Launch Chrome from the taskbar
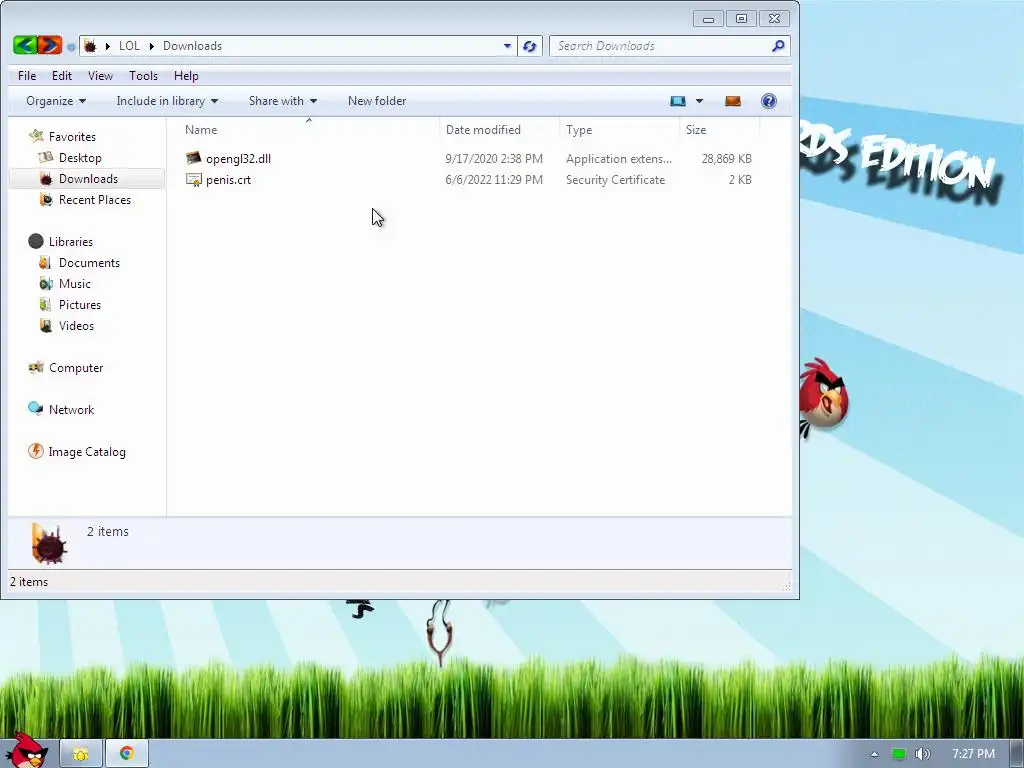Image resolution: width=1024 pixels, height=768 pixels. coord(126,754)
